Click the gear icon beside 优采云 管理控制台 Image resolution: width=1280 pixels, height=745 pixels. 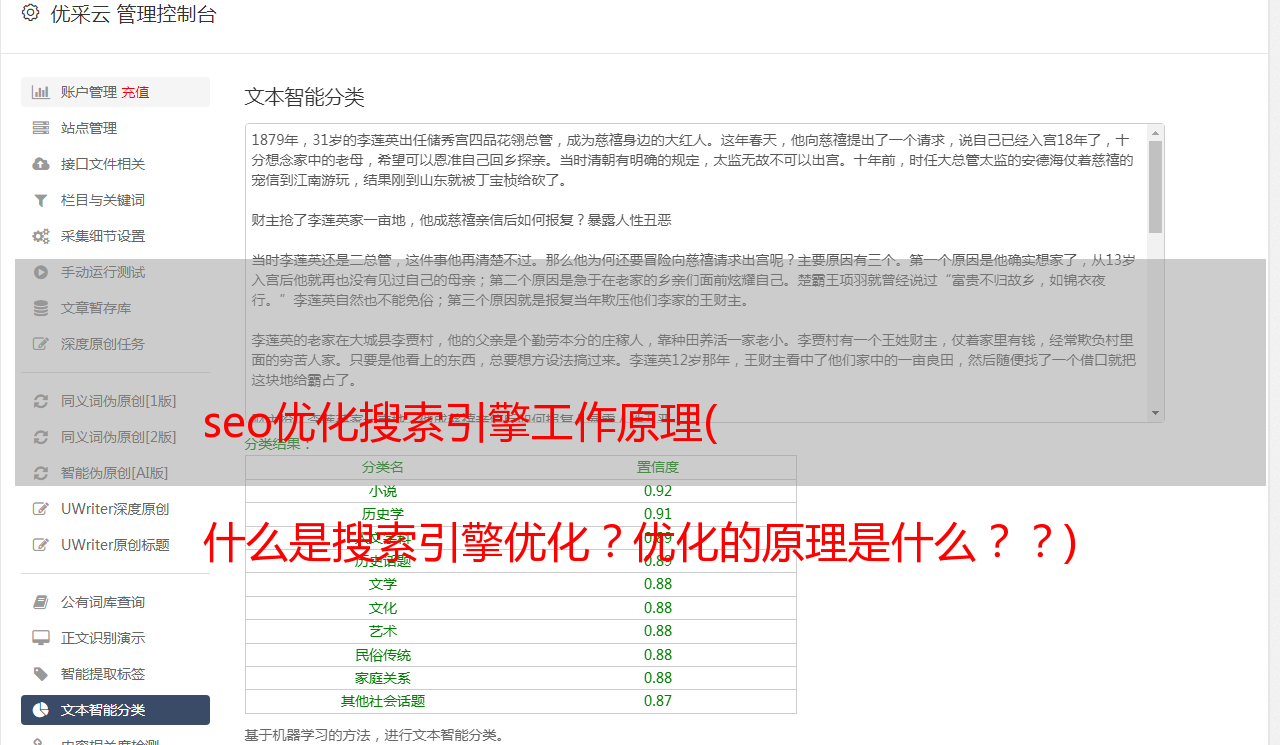click(30, 13)
